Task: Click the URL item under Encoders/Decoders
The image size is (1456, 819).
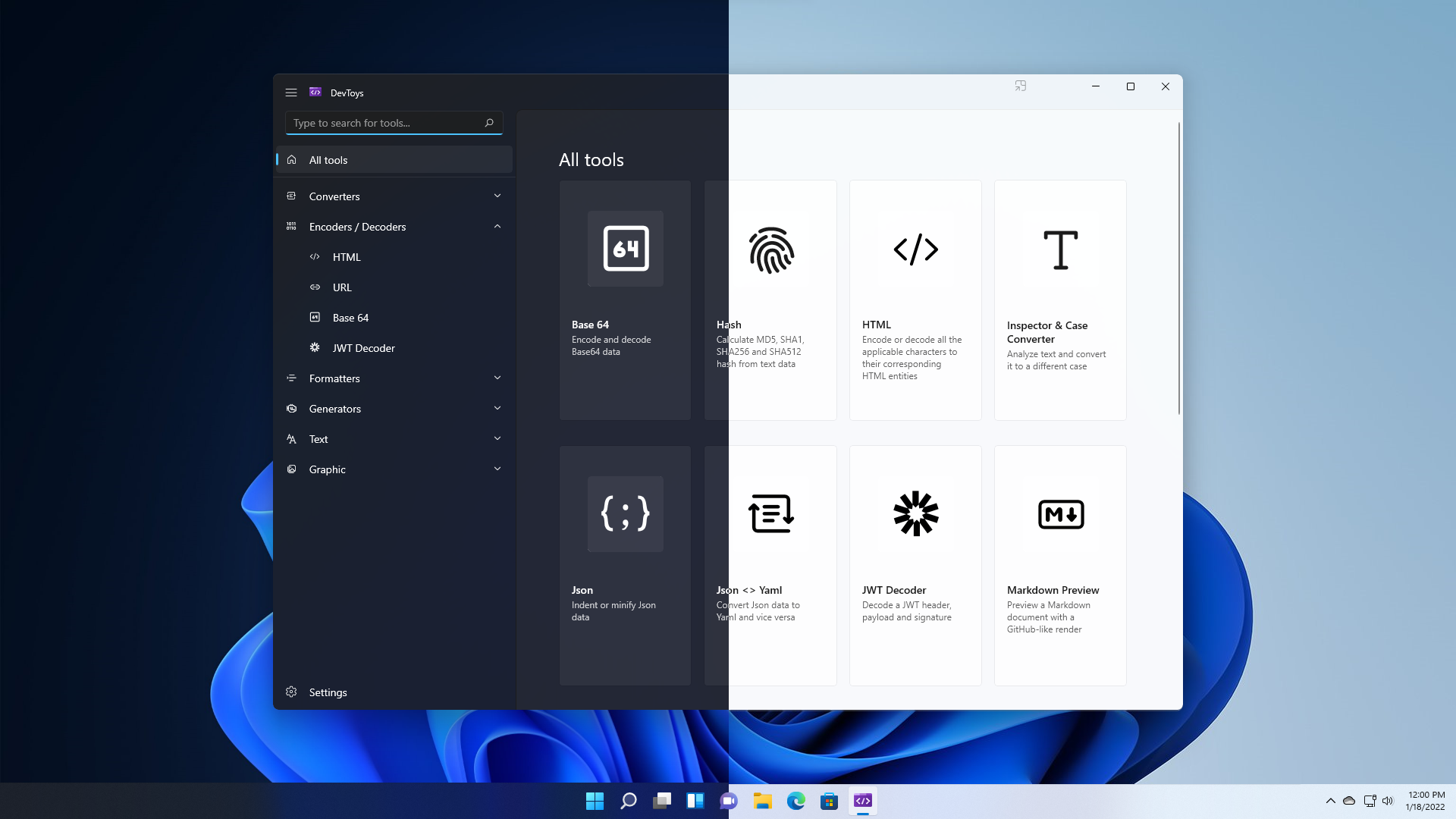Action: point(342,287)
